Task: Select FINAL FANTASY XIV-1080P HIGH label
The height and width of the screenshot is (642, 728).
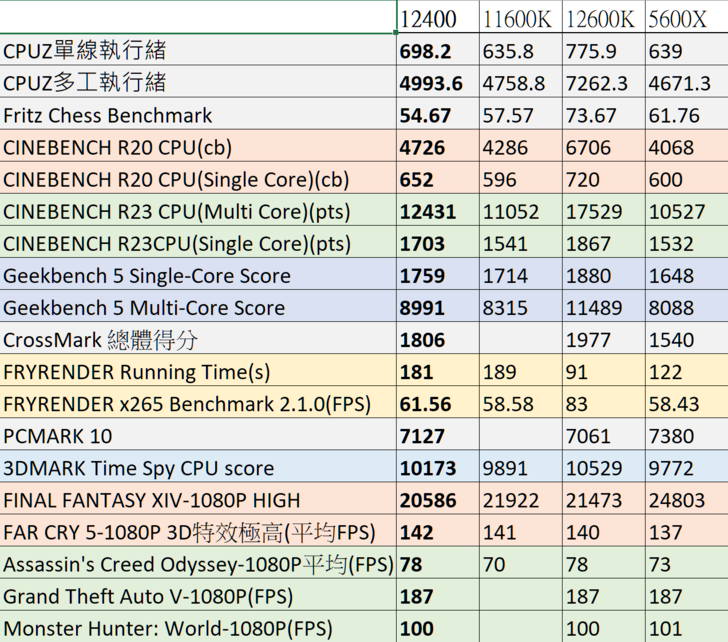Action: 198,498
